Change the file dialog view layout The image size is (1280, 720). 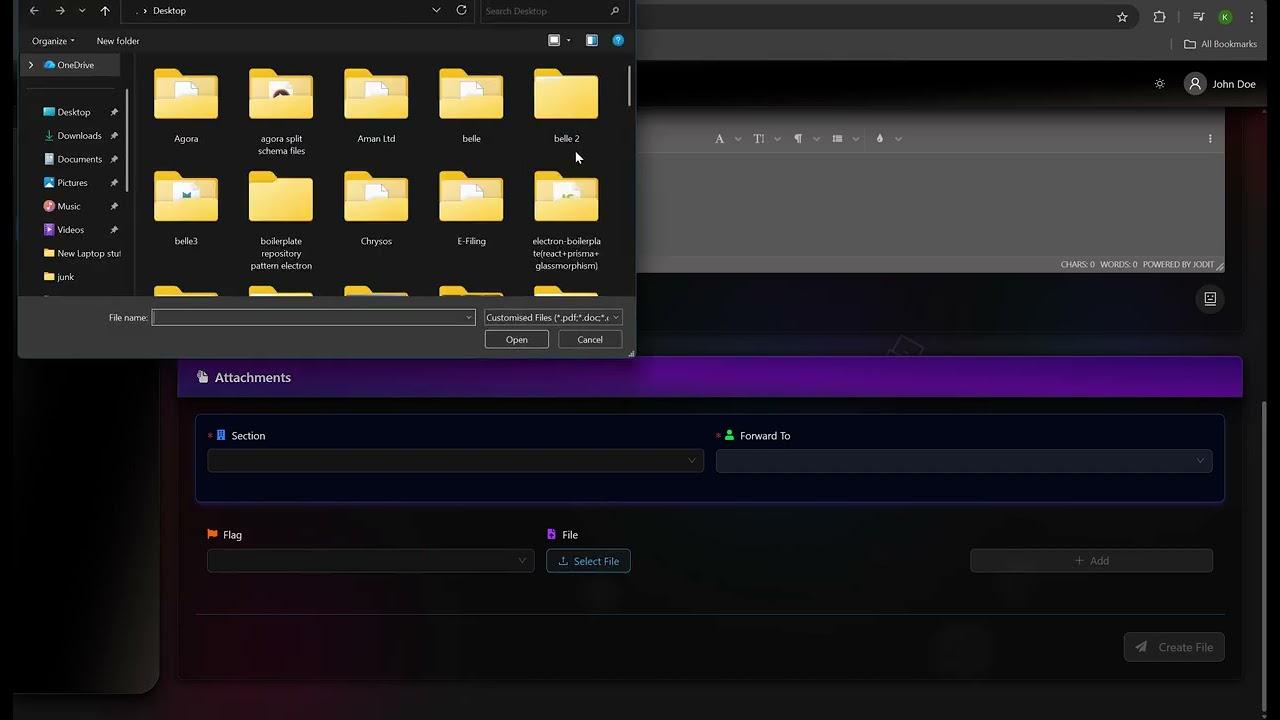point(554,40)
